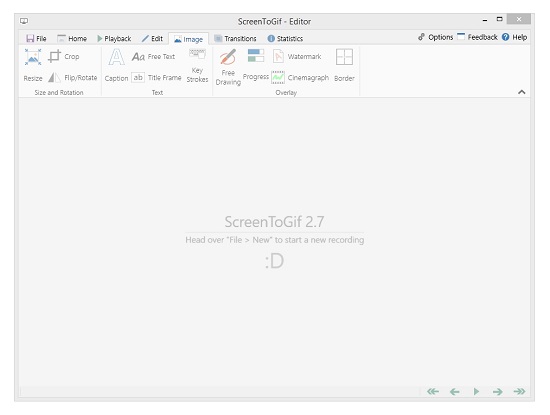The height and width of the screenshot is (415, 550).
Task: Minimize the Editor window
Action: (x=485, y=20)
